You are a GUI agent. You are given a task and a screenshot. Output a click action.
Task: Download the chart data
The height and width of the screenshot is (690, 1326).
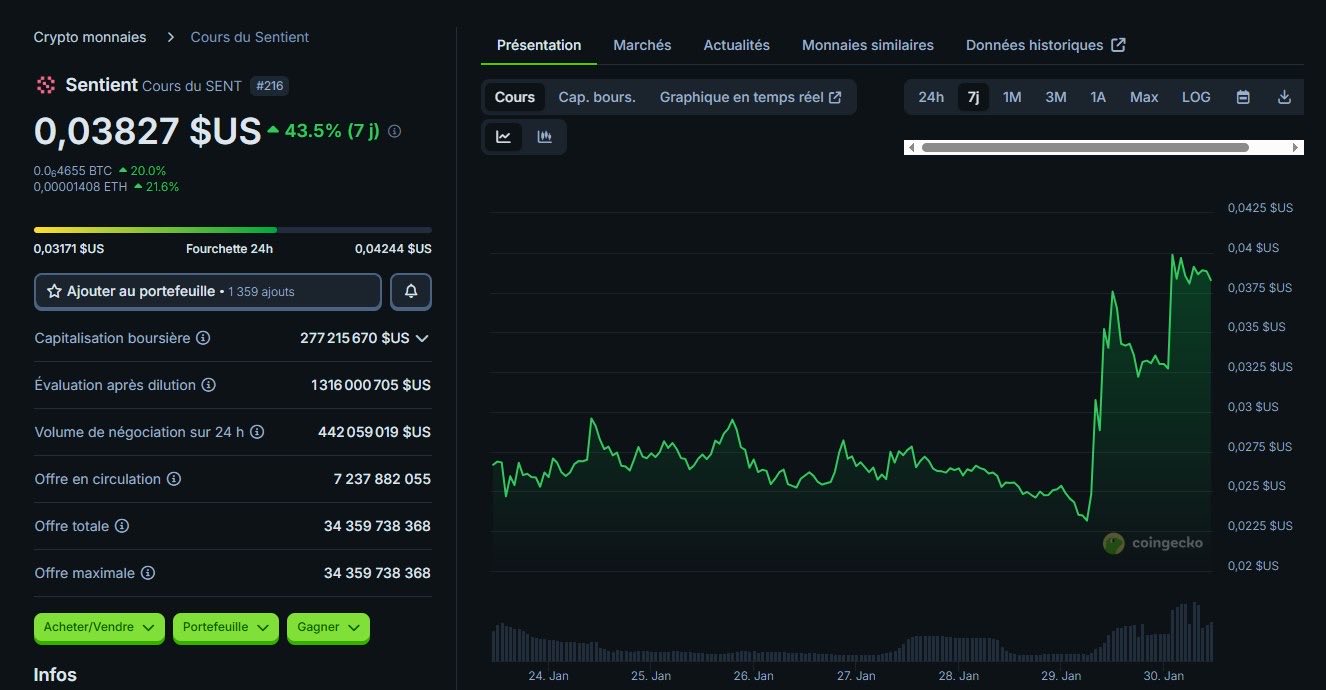point(1285,97)
